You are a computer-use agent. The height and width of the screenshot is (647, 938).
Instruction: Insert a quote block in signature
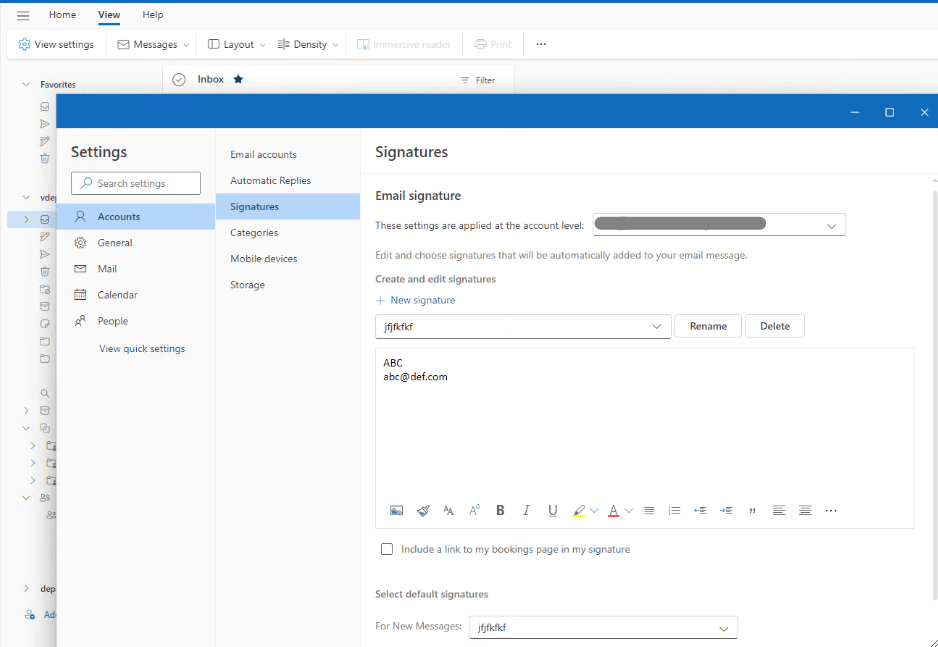click(x=753, y=511)
